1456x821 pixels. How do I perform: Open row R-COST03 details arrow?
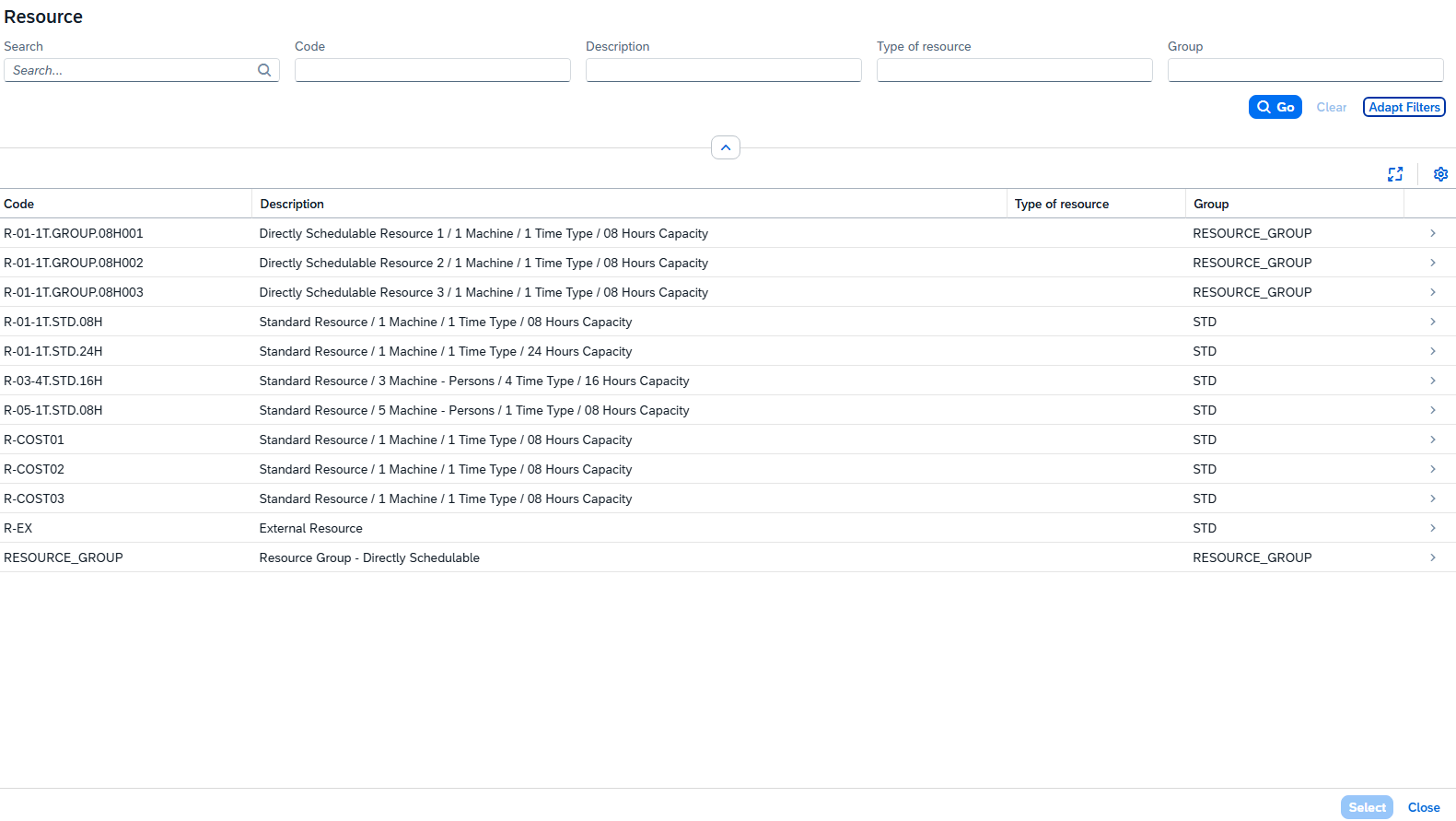coord(1433,498)
